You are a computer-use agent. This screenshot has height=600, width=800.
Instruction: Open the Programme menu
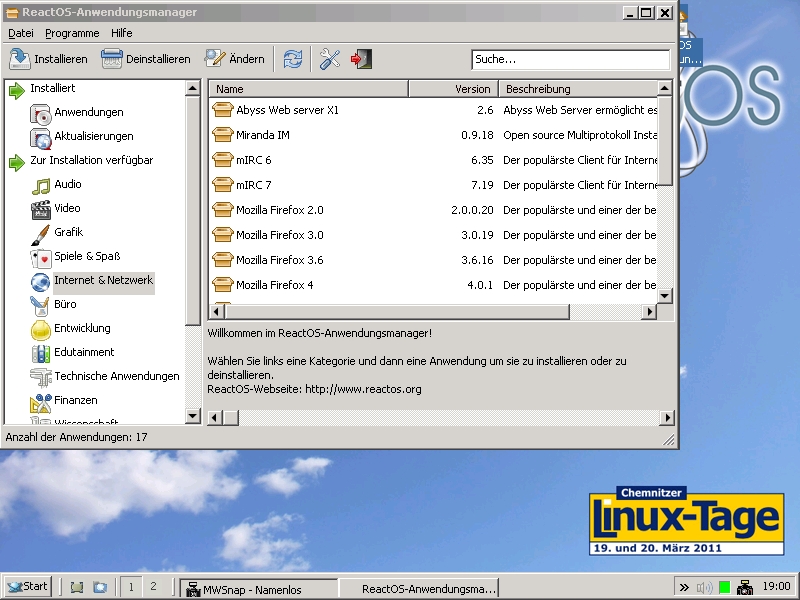pyautogui.click(x=71, y=33)
